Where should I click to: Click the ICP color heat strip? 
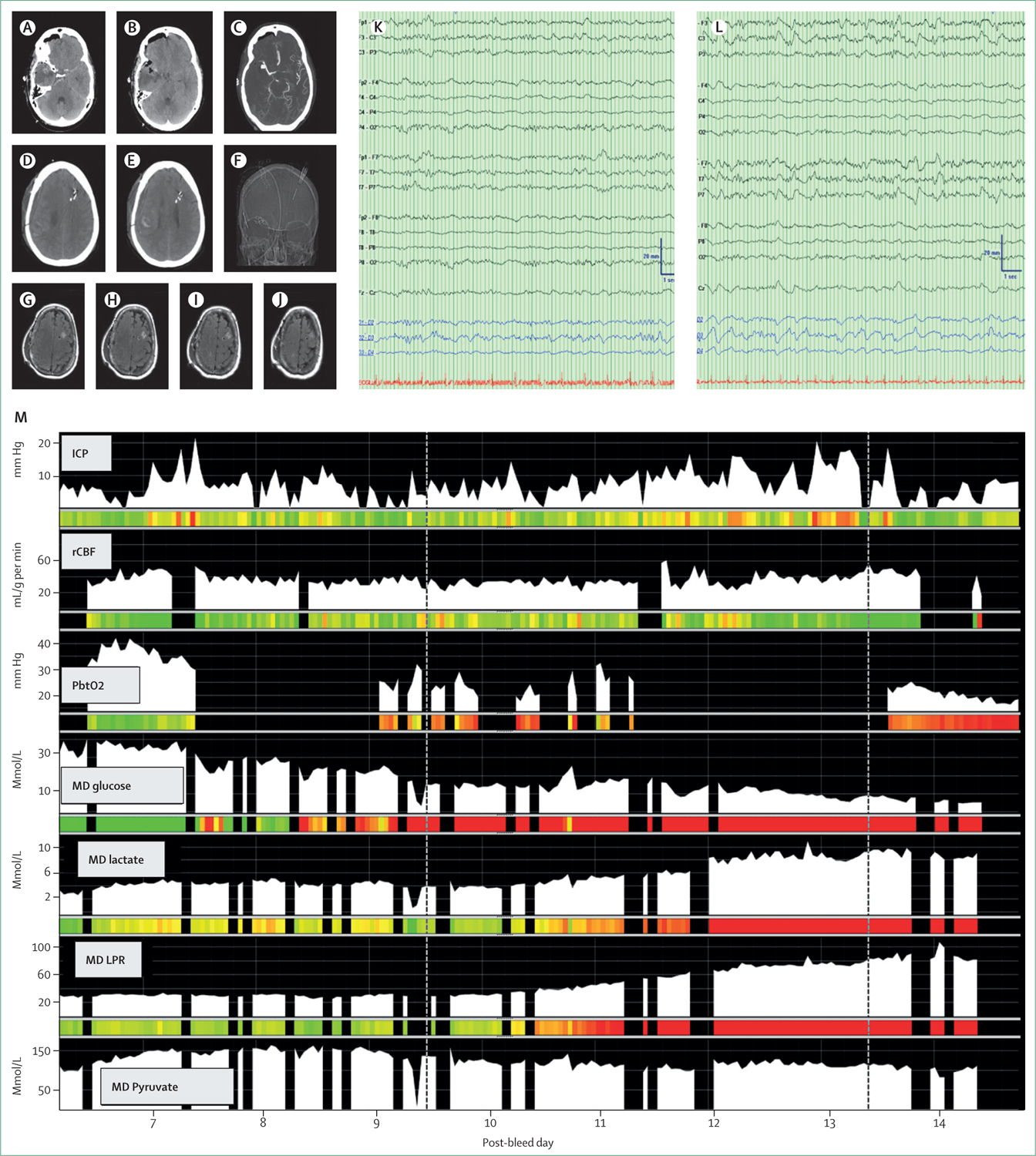pos(540,519)
